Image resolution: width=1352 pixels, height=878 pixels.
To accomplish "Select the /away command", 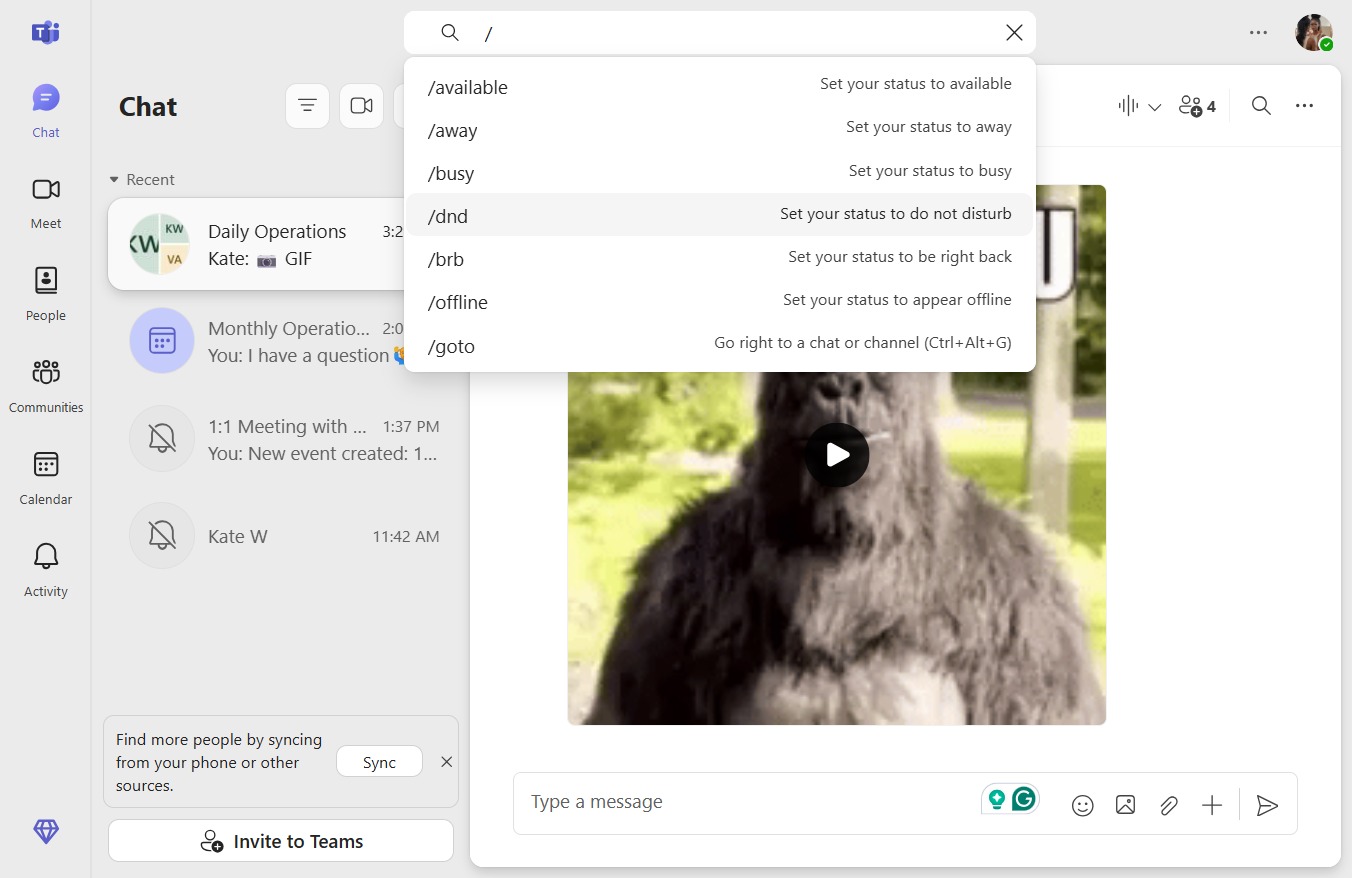I will point(720,130).
